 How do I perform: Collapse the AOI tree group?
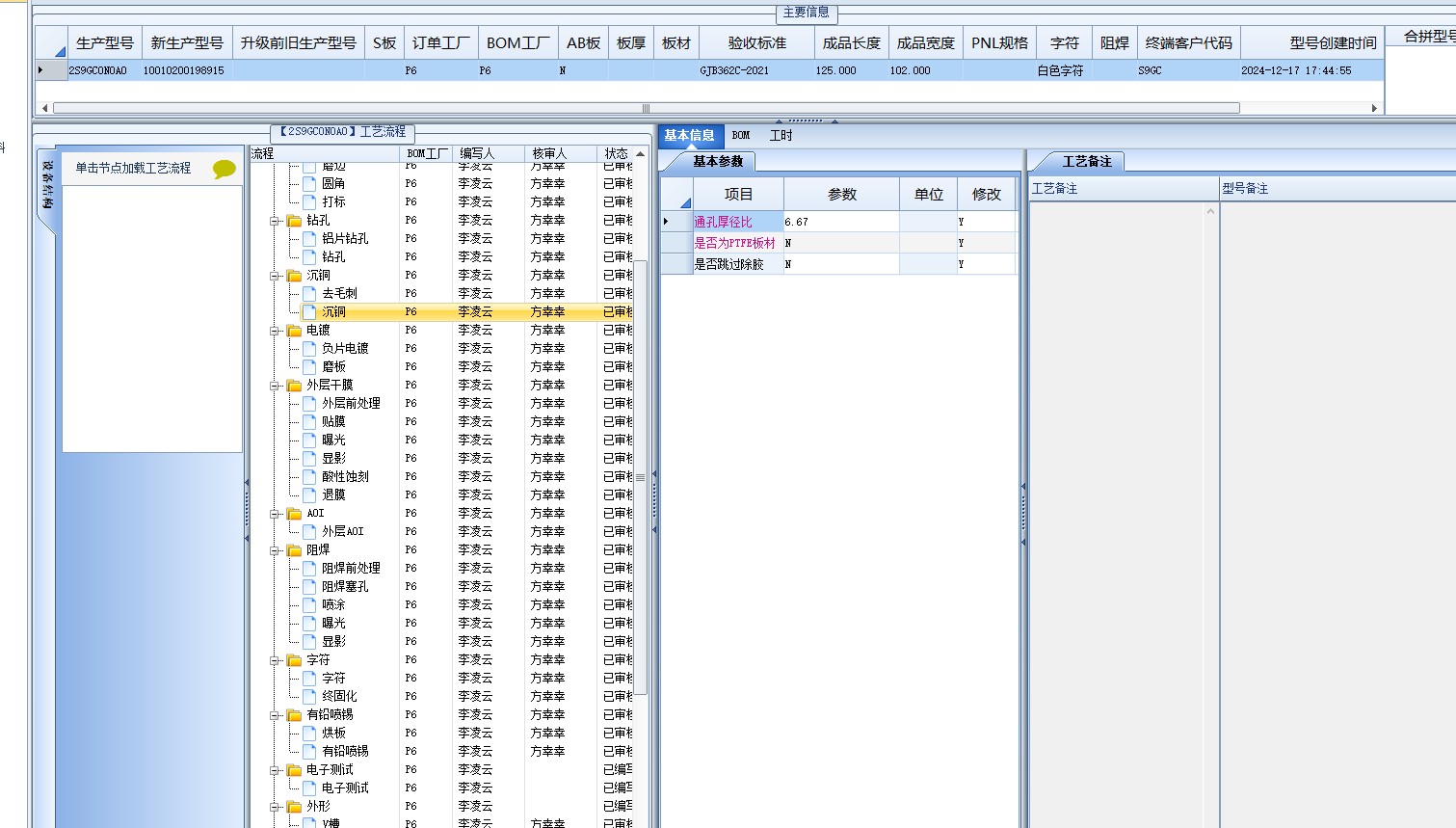[275, 514]
